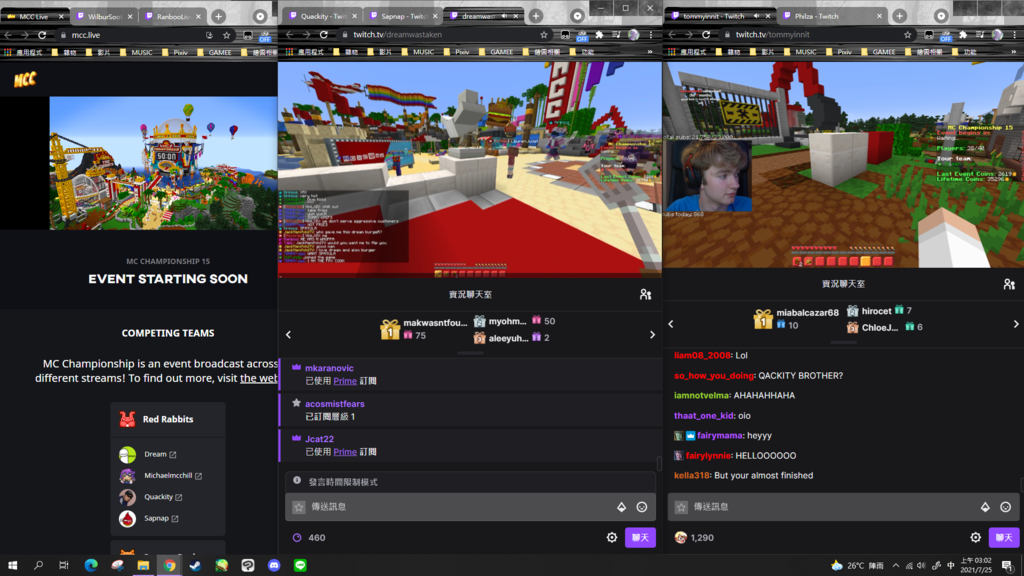
Task: Open 'the website' link on mcc.live
Action: pyautogui.click(x=259, y=378)
